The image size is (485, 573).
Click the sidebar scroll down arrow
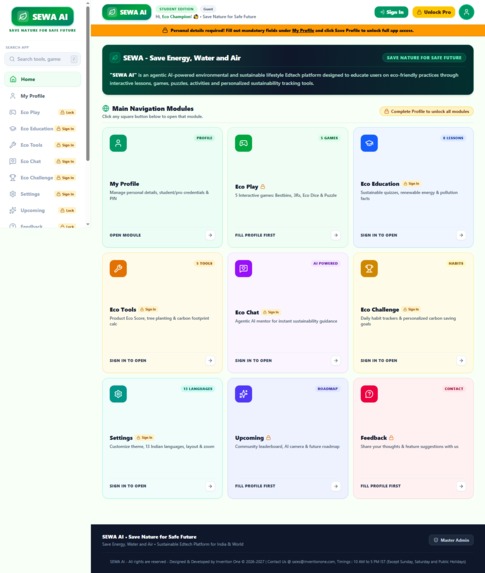coord(88,224)
